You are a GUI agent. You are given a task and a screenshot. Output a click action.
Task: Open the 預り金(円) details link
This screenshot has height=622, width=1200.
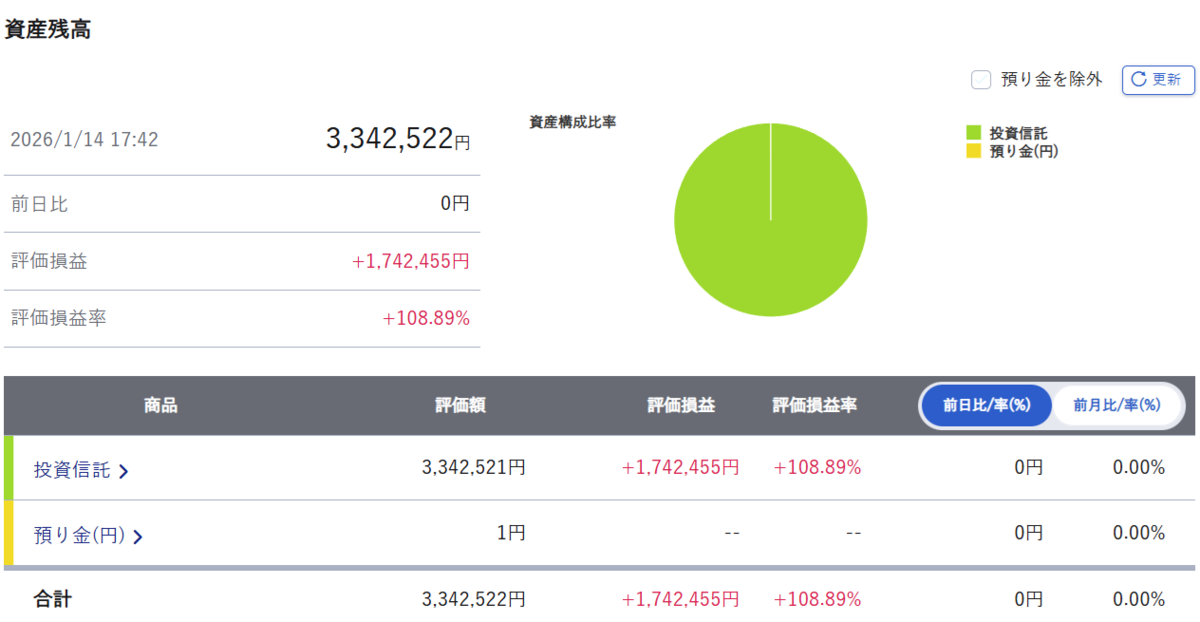click(80, 536)
